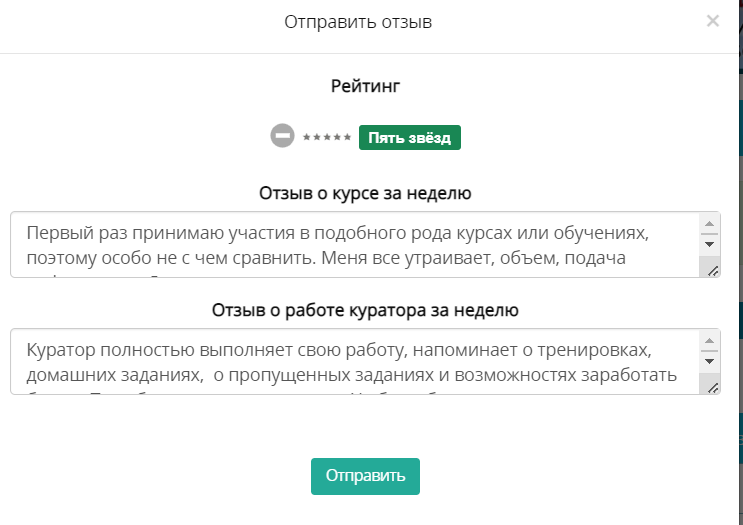
Task: Submit the review with the Отправить button
Action: point(365,476)
